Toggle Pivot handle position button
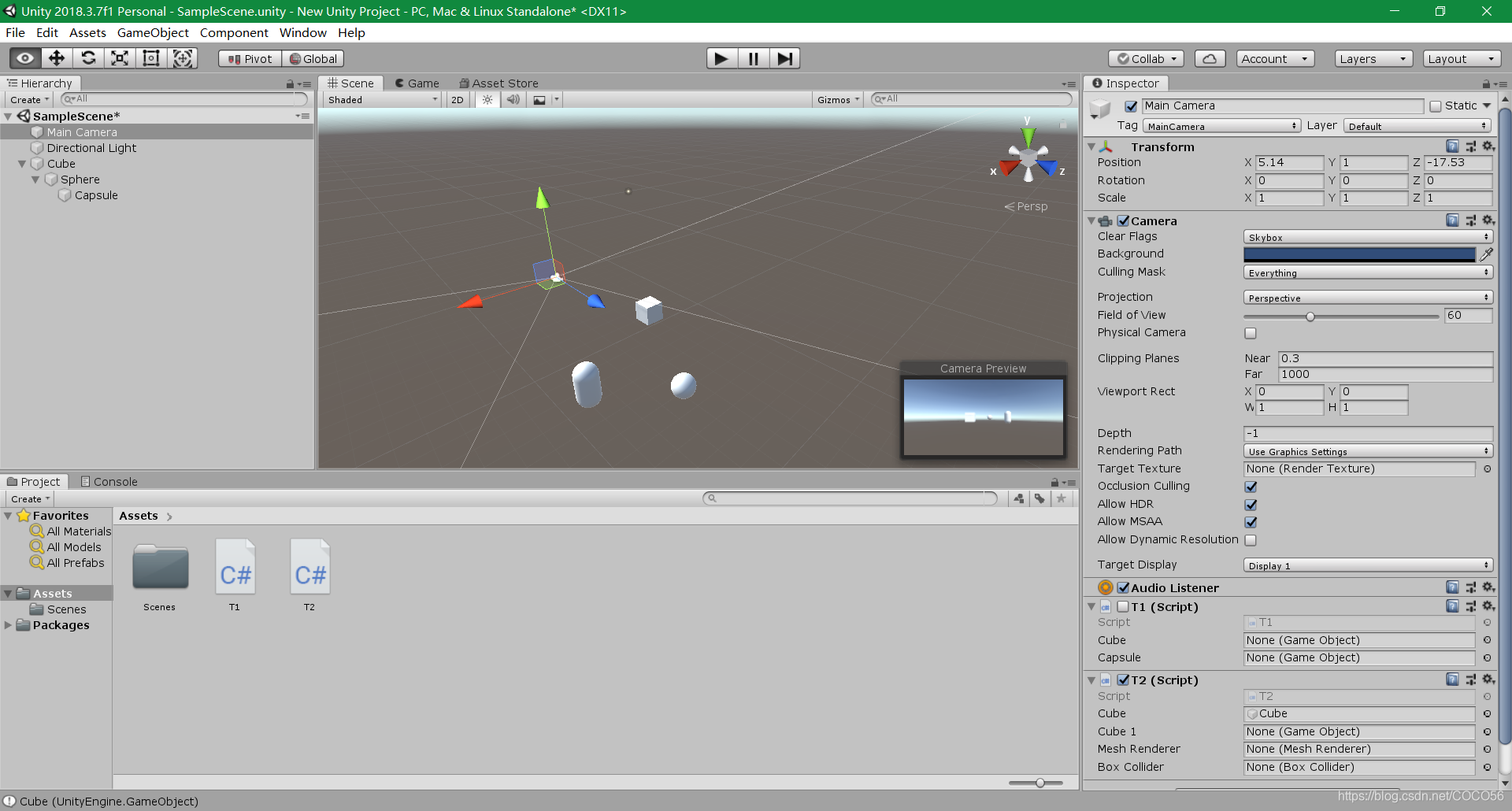 250,59
